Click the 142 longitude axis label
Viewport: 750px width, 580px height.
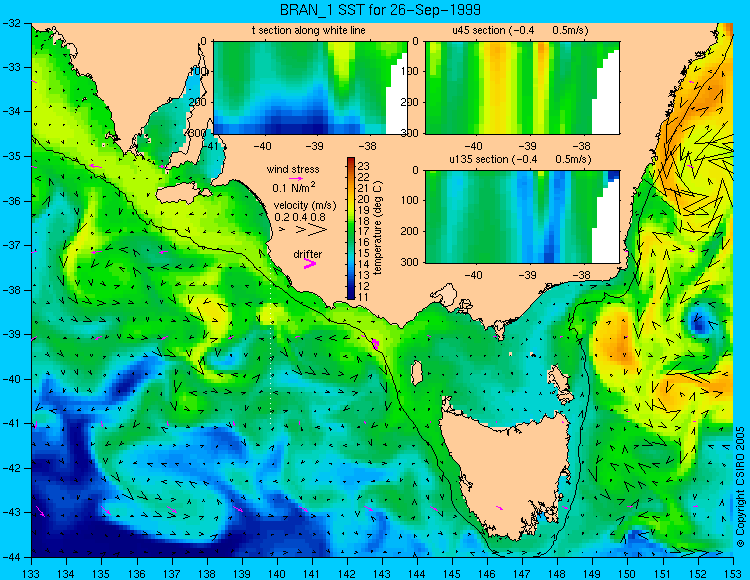click(x=347, y=574)
